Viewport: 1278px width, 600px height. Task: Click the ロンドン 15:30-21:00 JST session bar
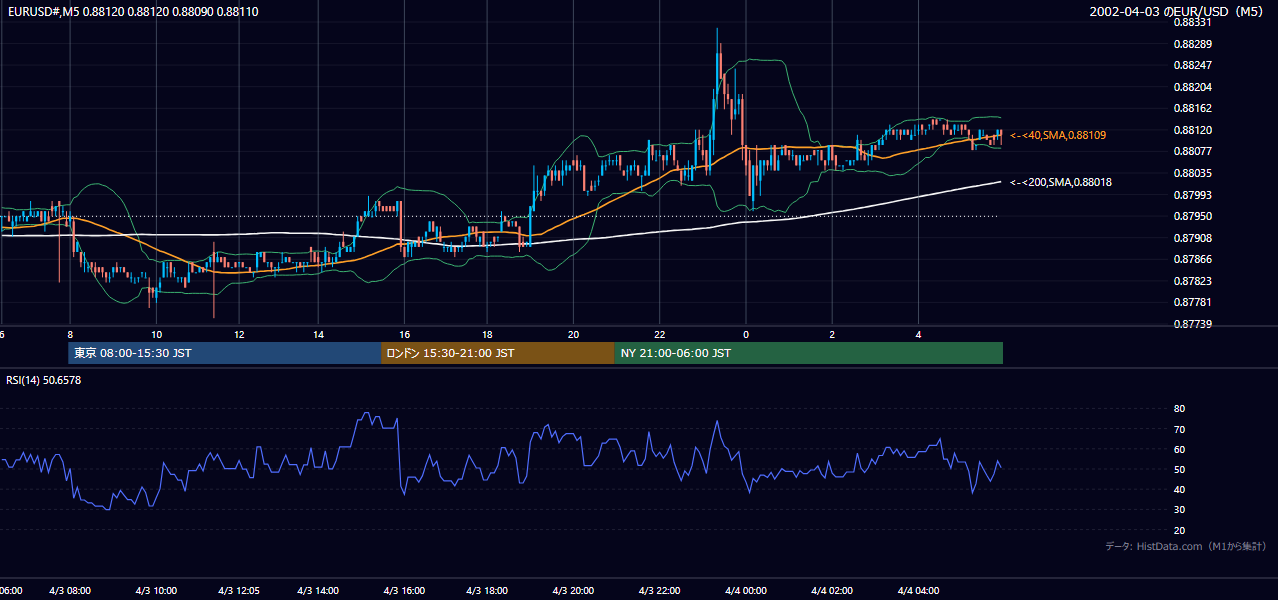(x=498, y=353)
